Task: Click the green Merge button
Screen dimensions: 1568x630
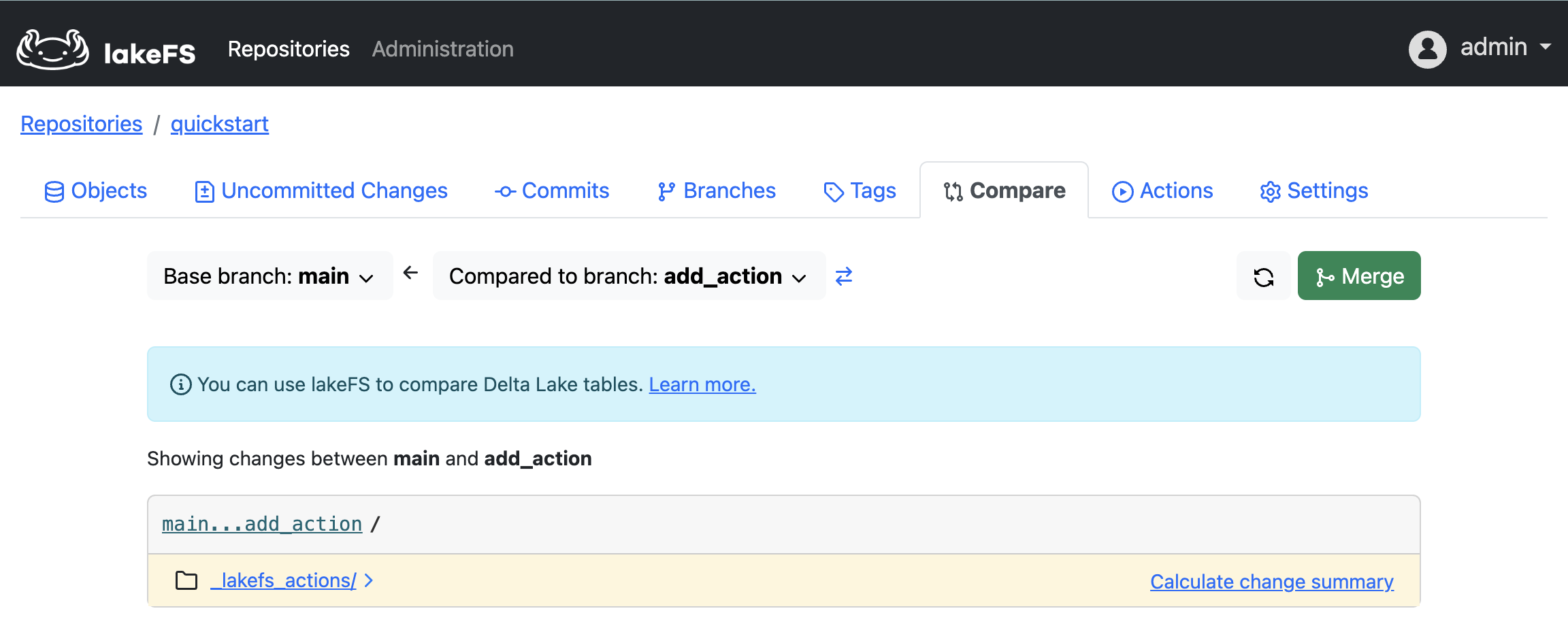Action: (1358, 276)
